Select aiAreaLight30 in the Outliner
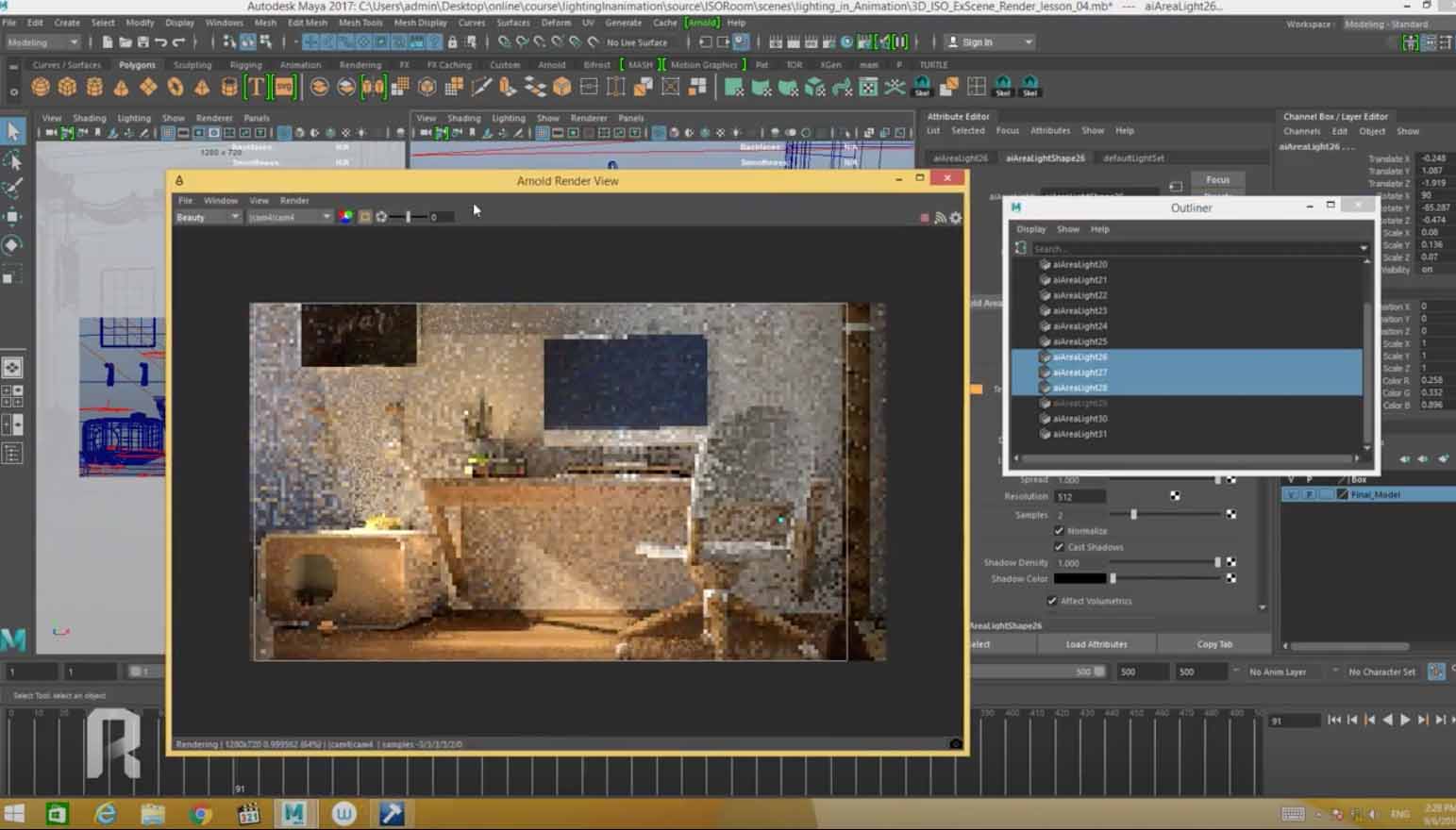Viewport: 1456px width, 830px height. [x=1079, y=419]
